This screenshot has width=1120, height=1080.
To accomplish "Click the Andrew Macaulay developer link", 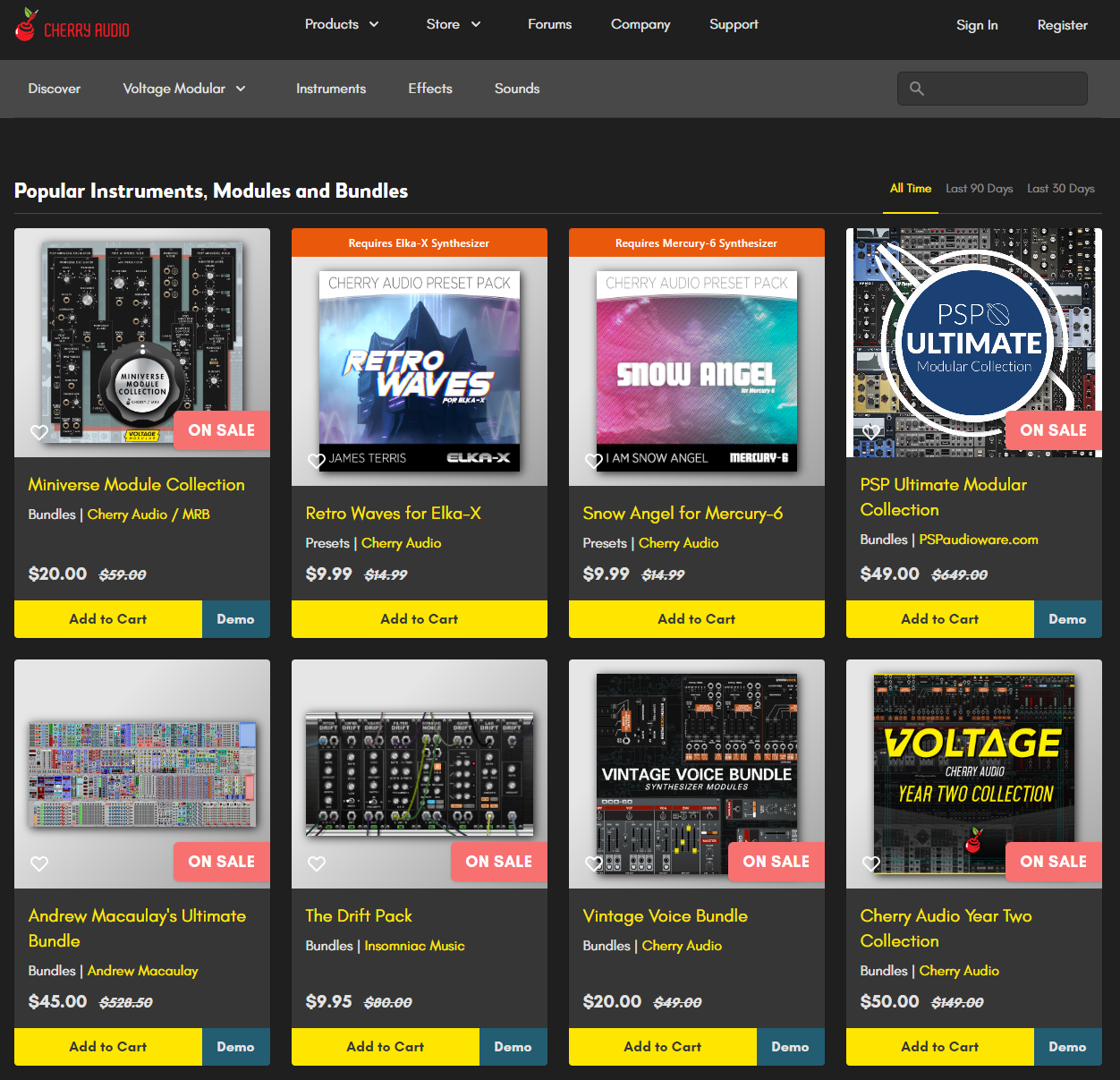I will click(x=142, y=971).
